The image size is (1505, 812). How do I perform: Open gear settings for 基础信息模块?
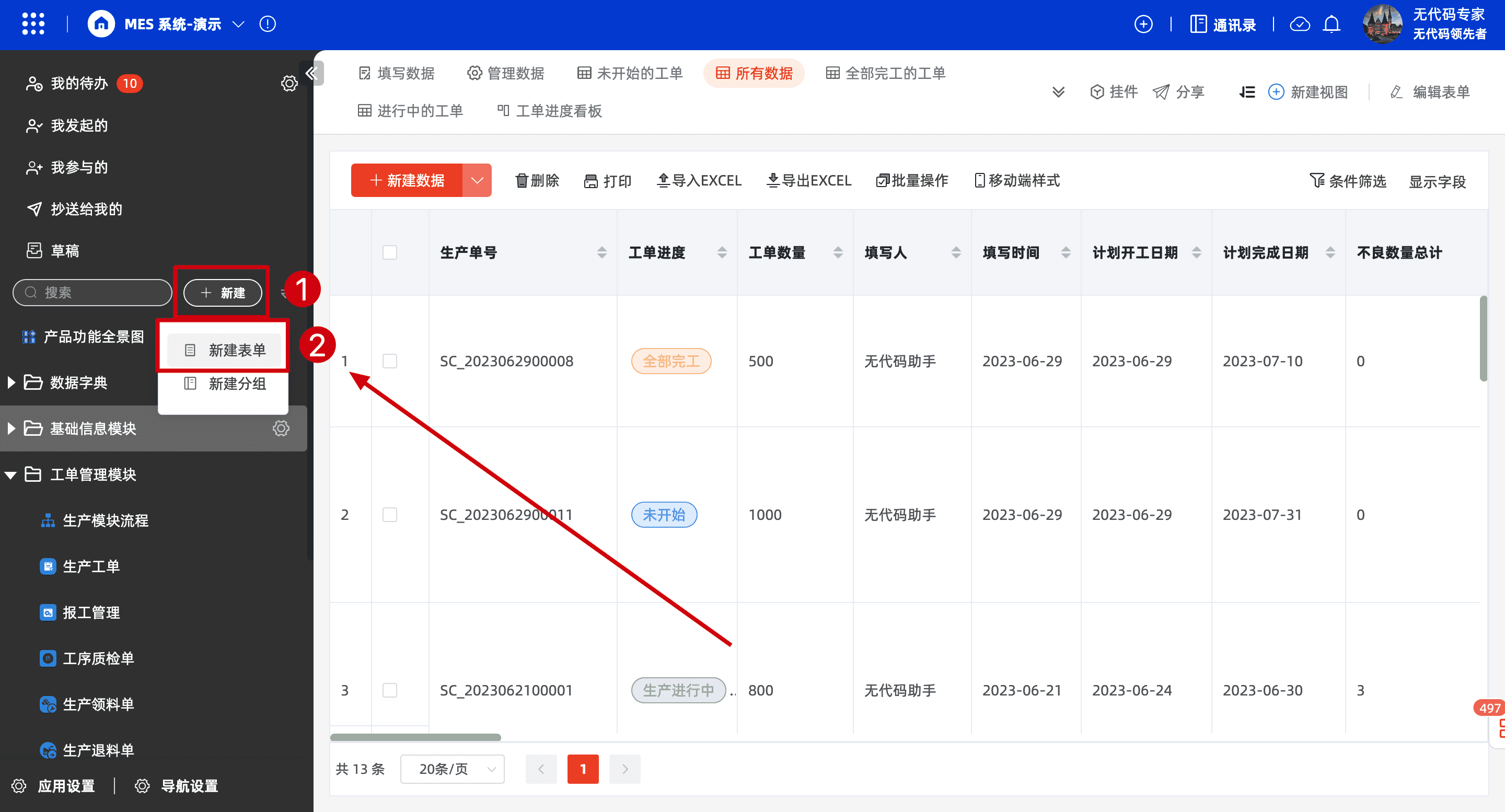(x=281, y=428)
